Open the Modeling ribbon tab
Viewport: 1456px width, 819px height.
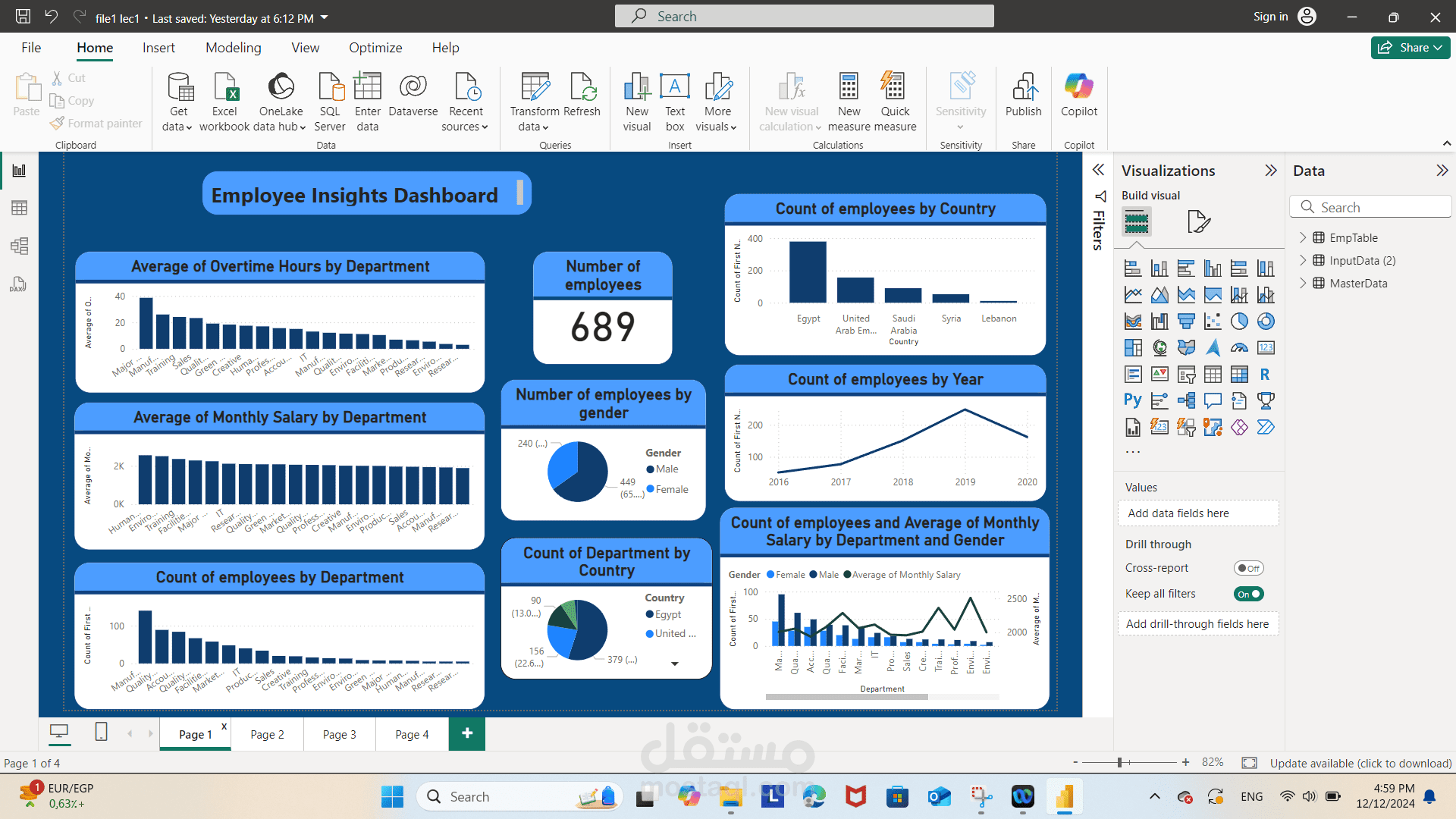(234, 48)
